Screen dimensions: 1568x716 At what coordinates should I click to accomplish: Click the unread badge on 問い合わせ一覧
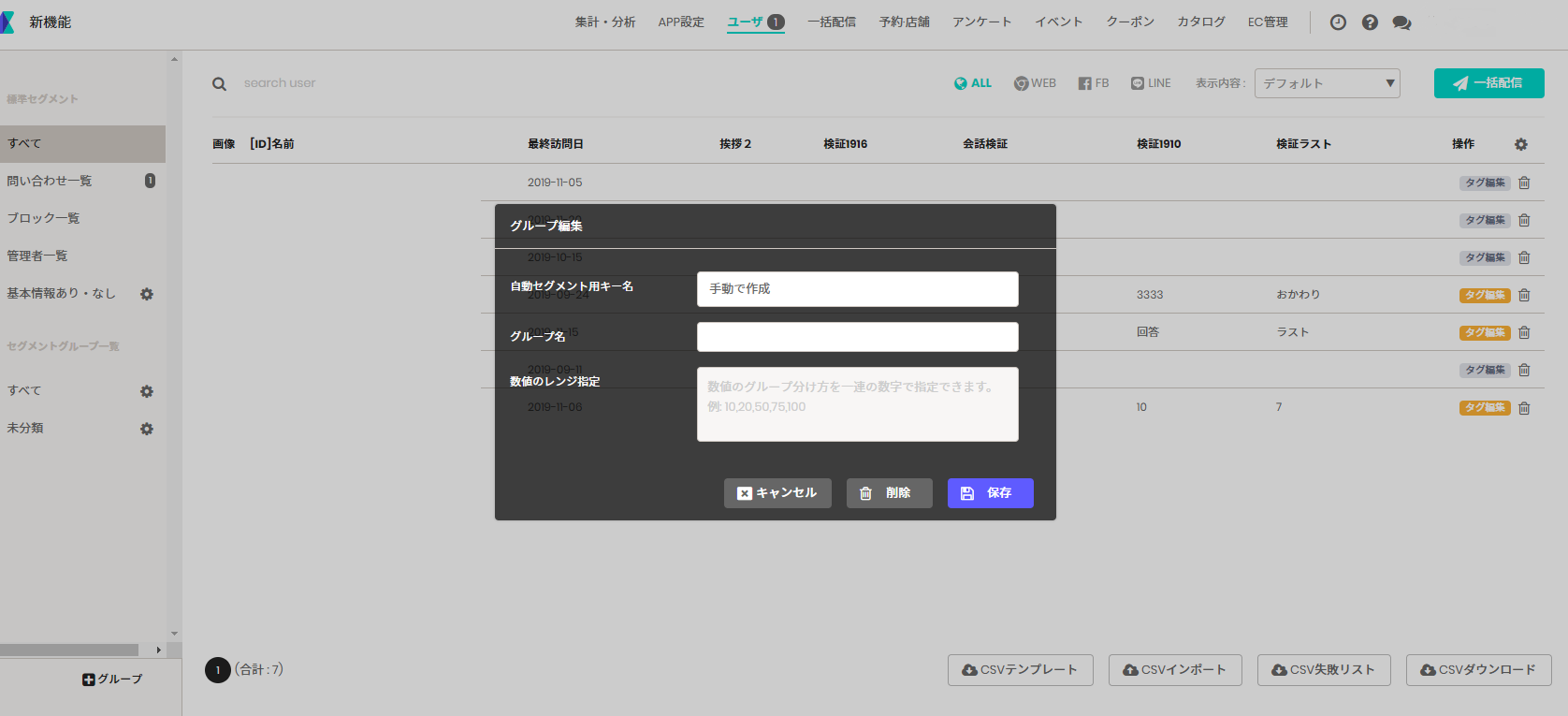point(150,181)
